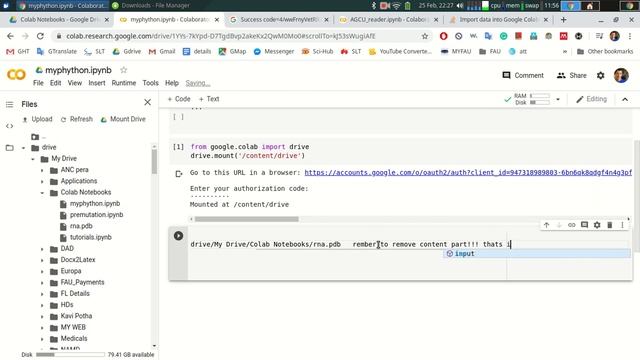This screenshot has width=640, height=360.
Task: Open cell settings gear icon
Action: [x=597, y=225]
